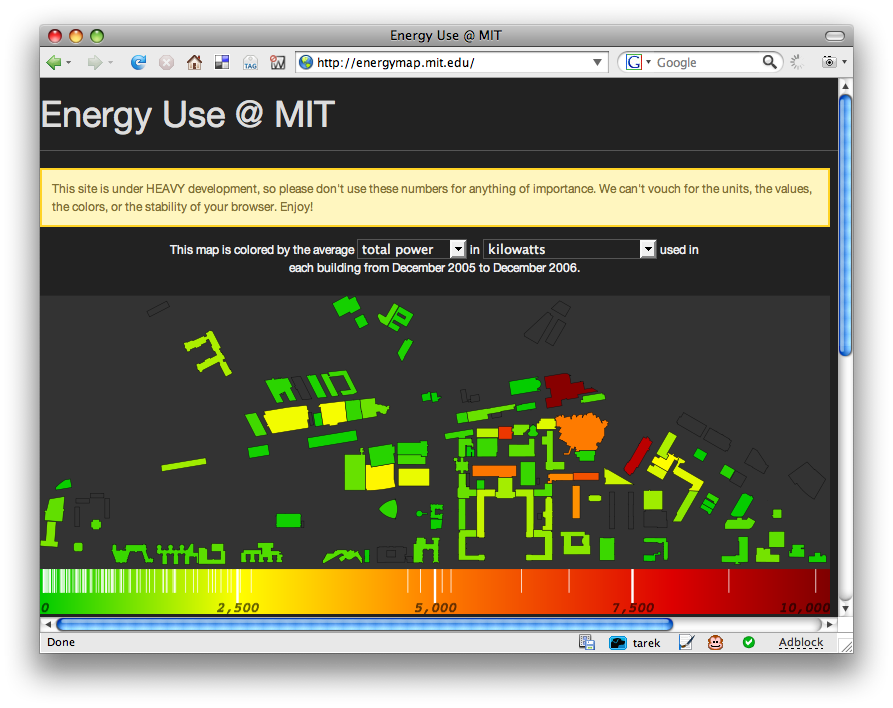Click the horizontal scrollbar left arrow
Screen dimensions: 893x708
coord(47,624)
